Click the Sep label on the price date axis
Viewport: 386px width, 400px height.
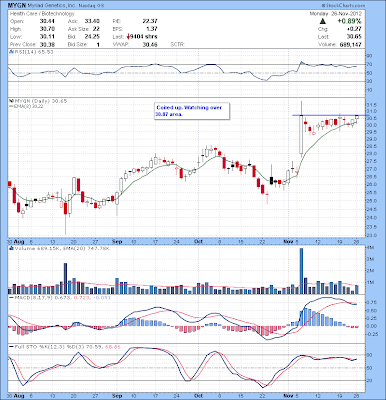(x=117, y=241)
